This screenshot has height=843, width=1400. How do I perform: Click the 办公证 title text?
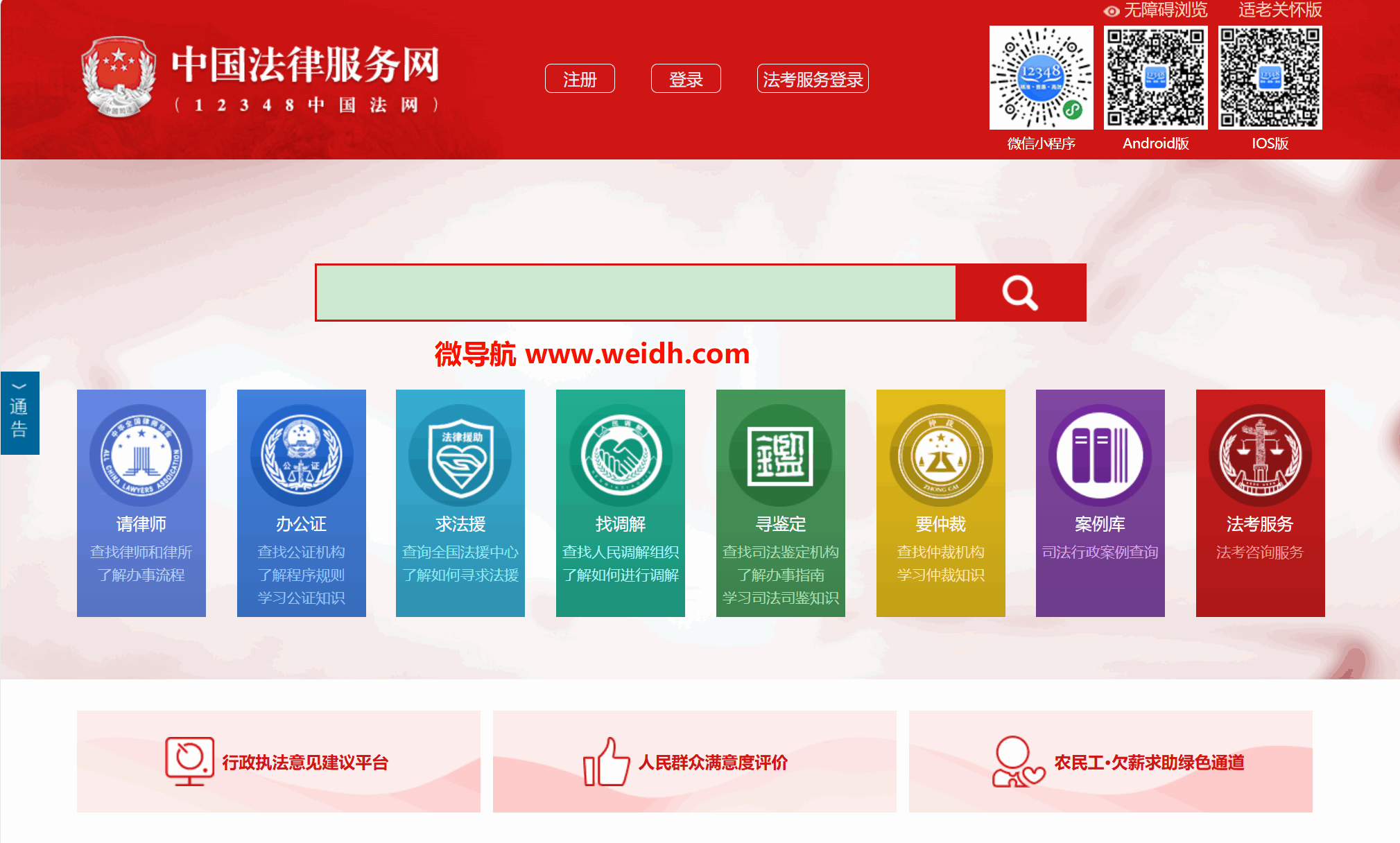pos(302,524)
